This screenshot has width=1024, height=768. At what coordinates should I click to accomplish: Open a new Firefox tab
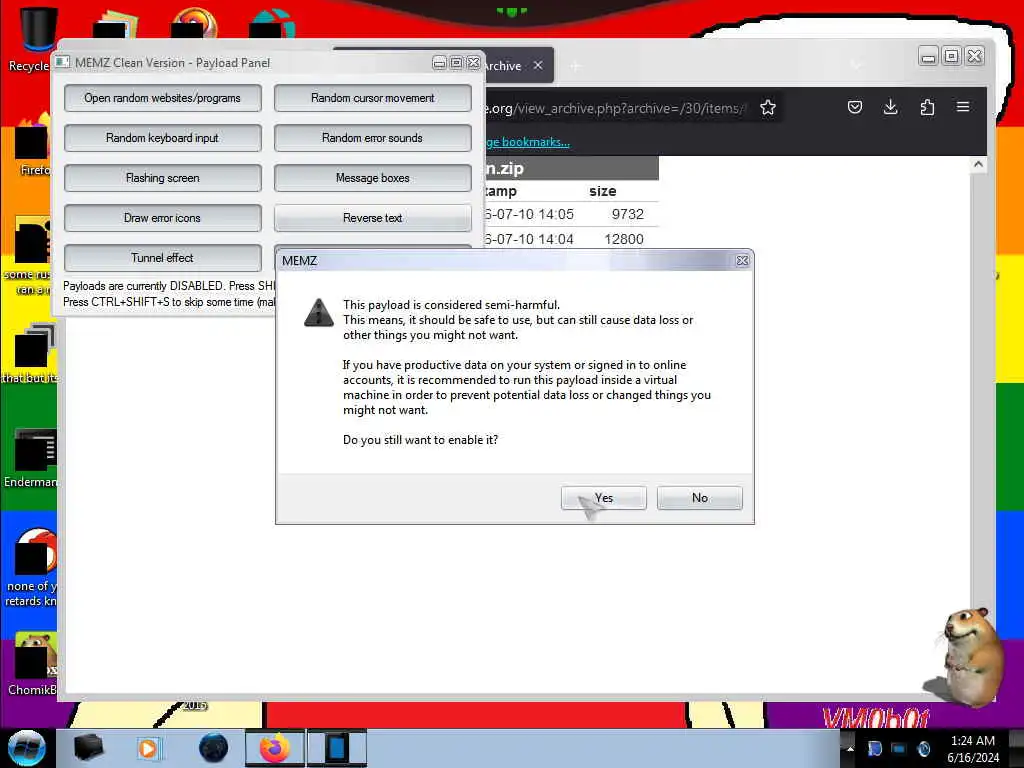(x=575, y=65)
